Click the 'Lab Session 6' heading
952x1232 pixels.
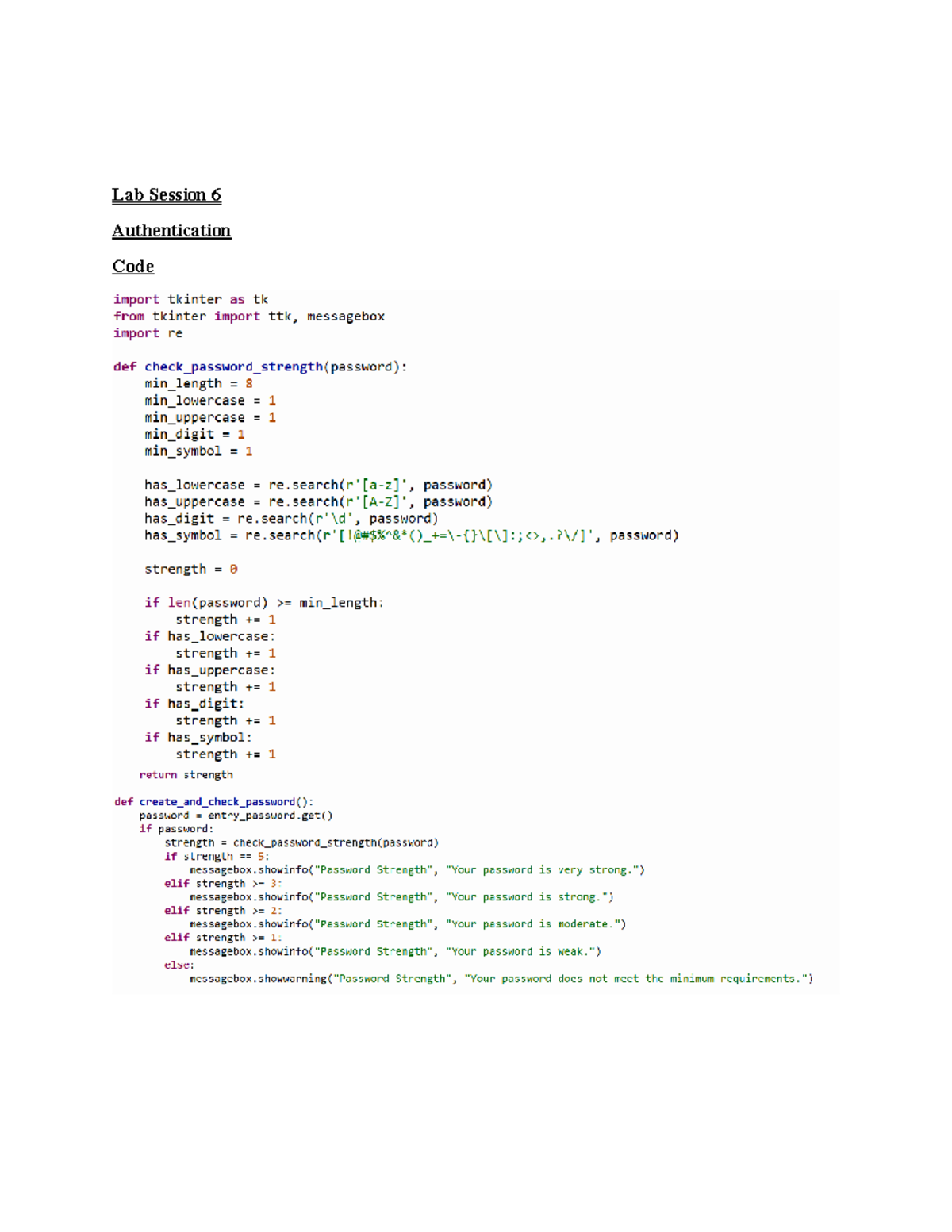[166, 195]
